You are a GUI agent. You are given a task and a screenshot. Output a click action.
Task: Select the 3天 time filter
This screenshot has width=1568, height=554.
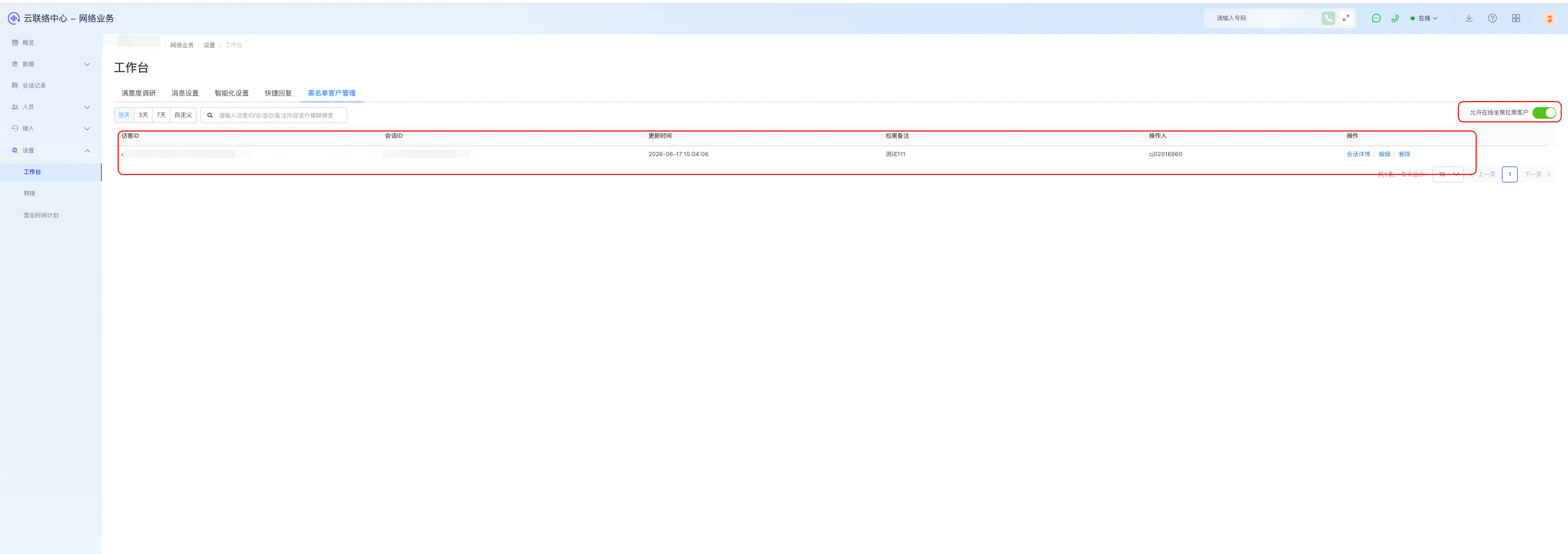[143, 115]
